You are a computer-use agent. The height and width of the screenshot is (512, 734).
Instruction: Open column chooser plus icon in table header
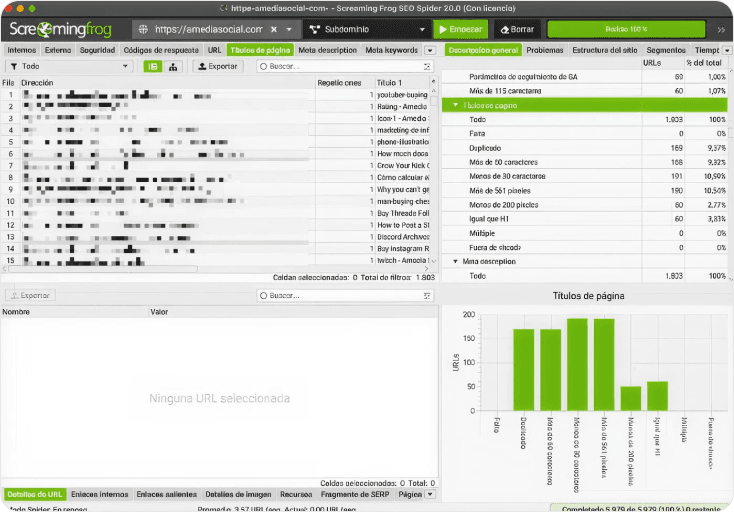tap(433, 82)
